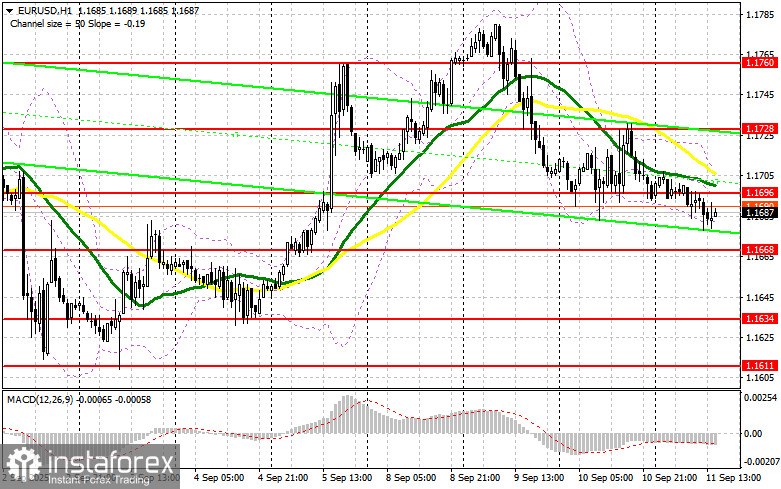
Task: Select the red 1.1760 price level label
Action: pyautogui.click(x=760, y=63)
